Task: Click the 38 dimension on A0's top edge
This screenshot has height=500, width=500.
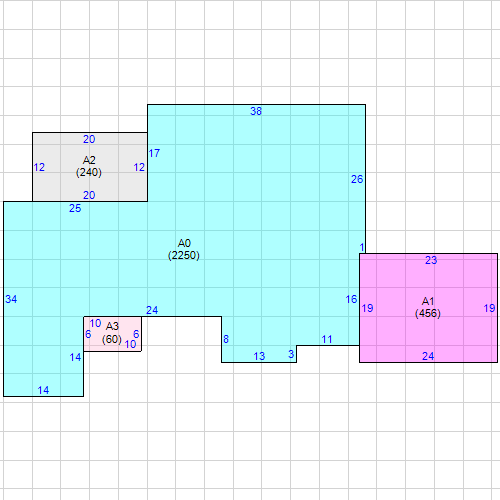Action: click(256, 111)
